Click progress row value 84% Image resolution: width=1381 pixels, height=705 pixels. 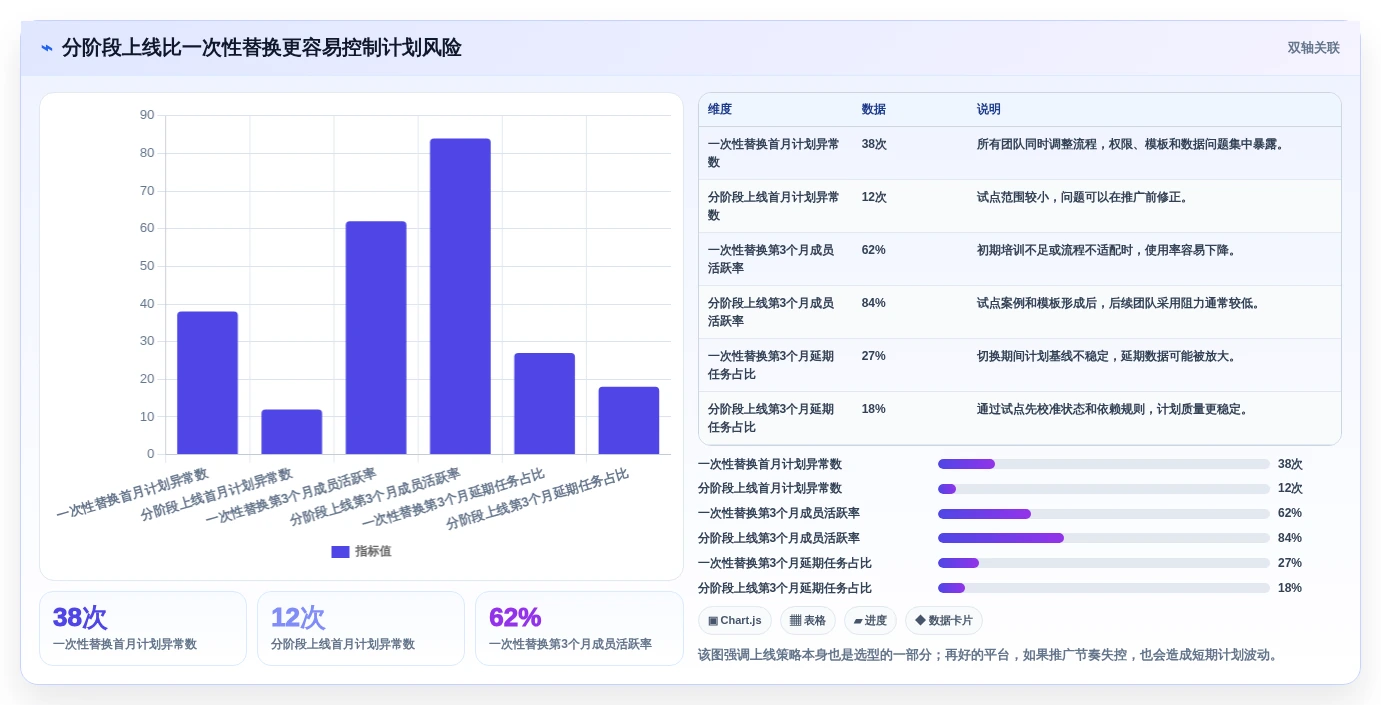[1290, 538]
